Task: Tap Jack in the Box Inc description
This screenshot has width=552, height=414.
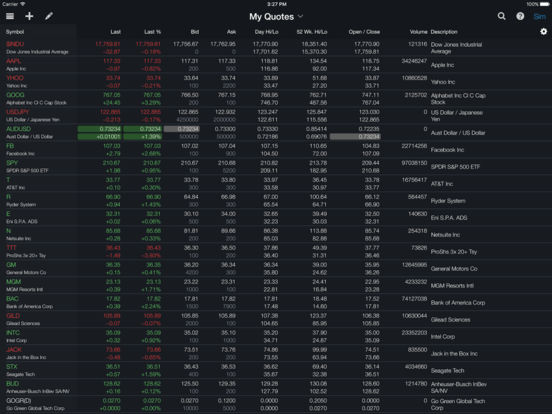Action: 454,354
